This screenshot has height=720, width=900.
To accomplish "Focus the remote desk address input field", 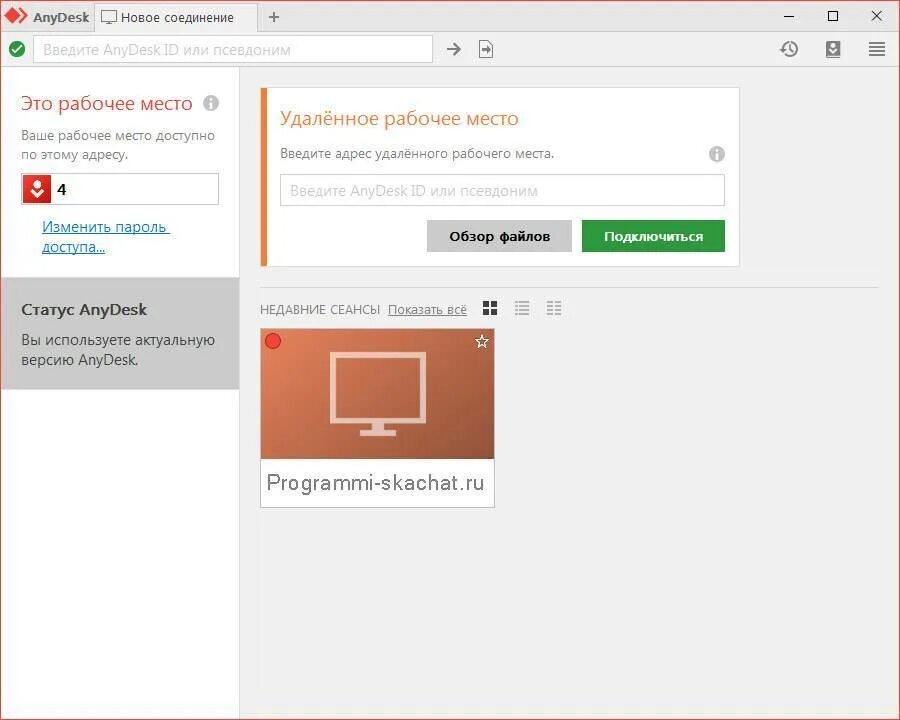I will tap(502, 190).
